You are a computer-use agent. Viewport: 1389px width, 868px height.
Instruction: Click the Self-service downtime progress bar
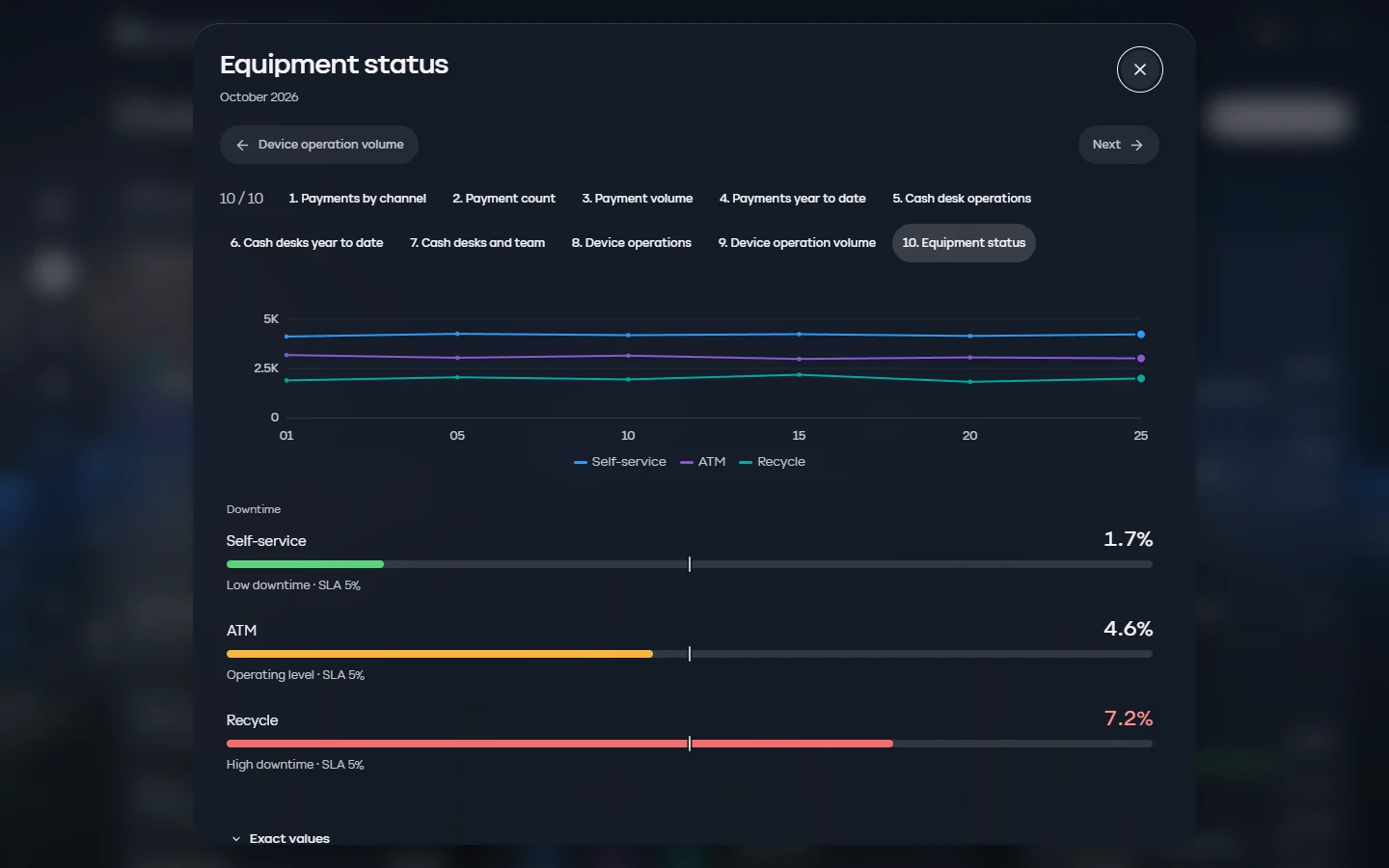(x=690, y=564)
